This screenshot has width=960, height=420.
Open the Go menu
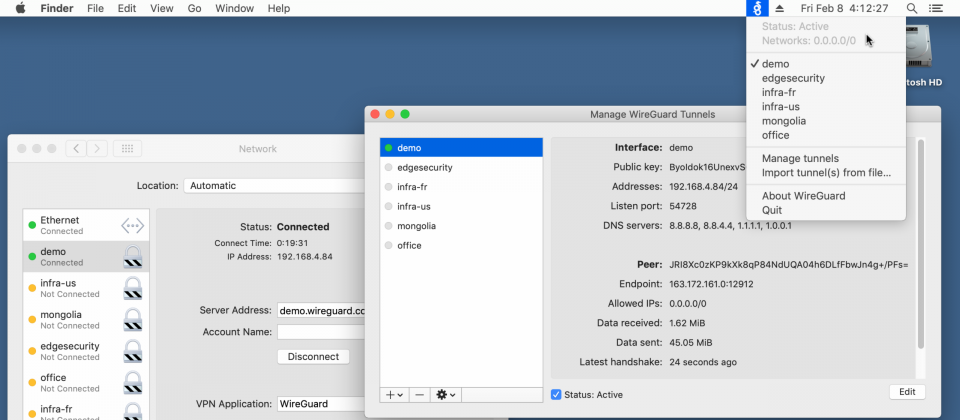click(x=195, y=9)
